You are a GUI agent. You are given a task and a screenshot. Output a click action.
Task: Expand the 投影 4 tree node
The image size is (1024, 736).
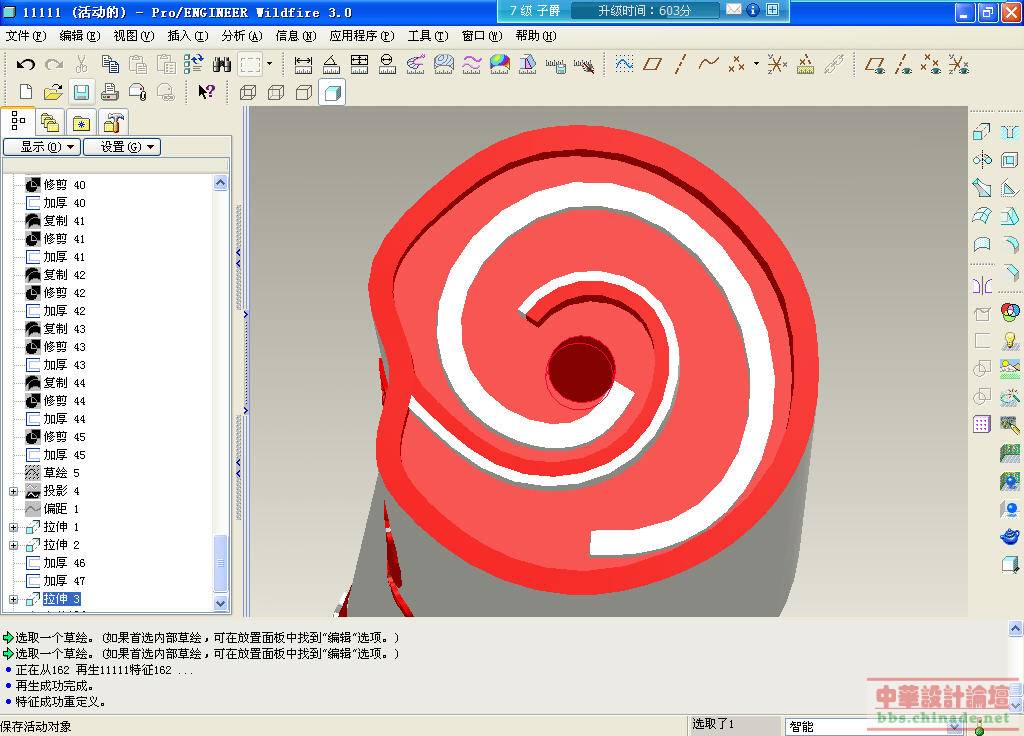pyautogui.click(x=13, y=491)
